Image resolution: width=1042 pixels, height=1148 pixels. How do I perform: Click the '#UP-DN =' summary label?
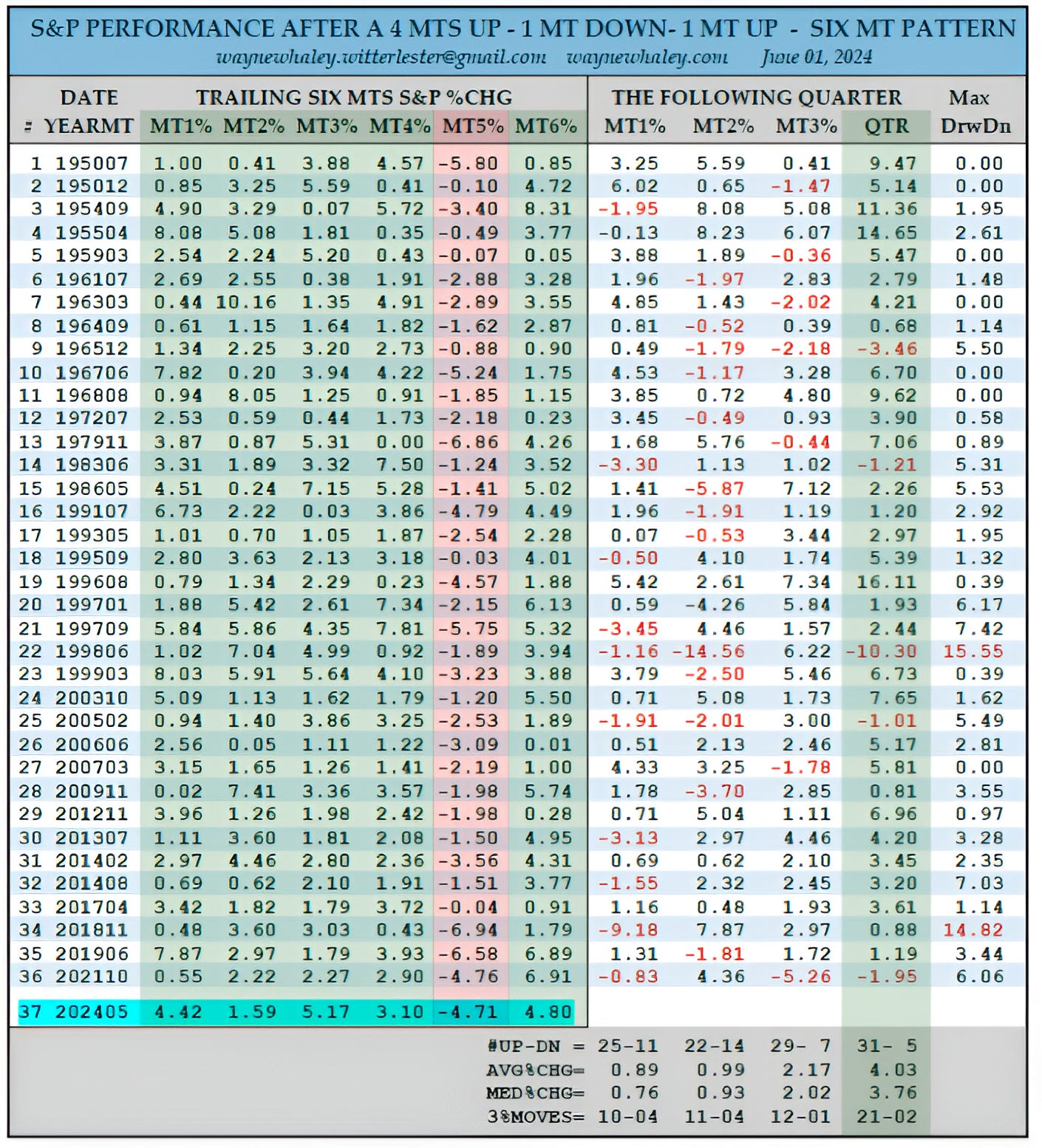coord(536,1047)
